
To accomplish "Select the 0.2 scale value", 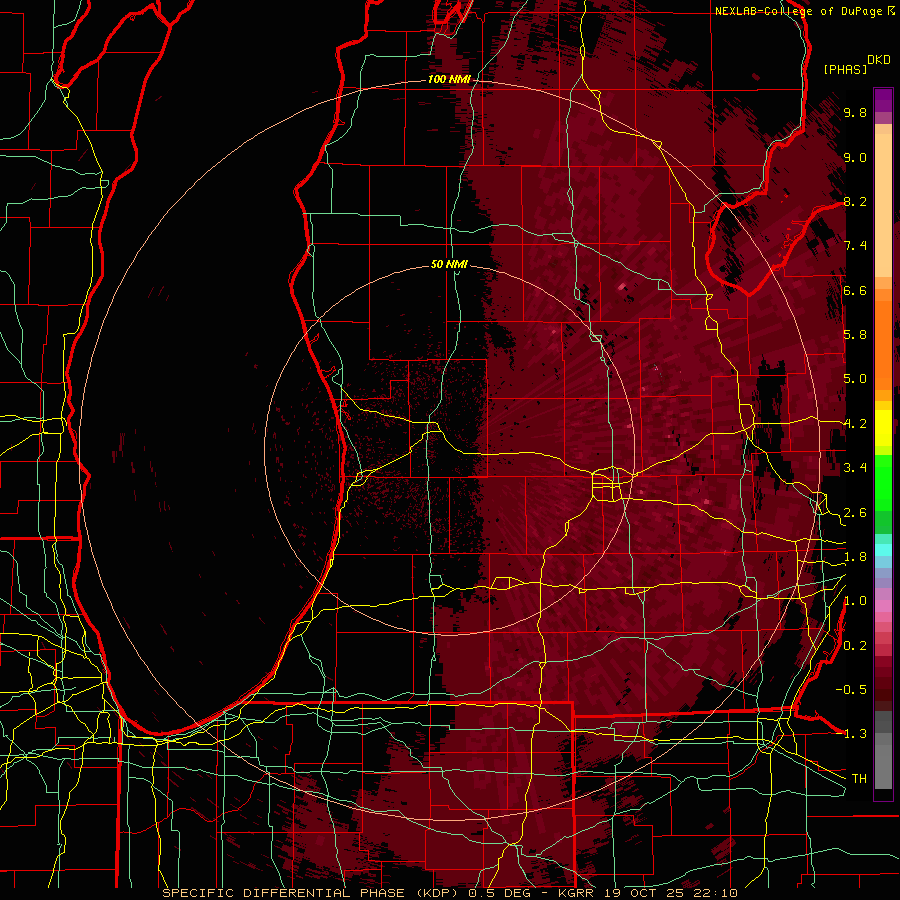I will [x=855, y=646].
